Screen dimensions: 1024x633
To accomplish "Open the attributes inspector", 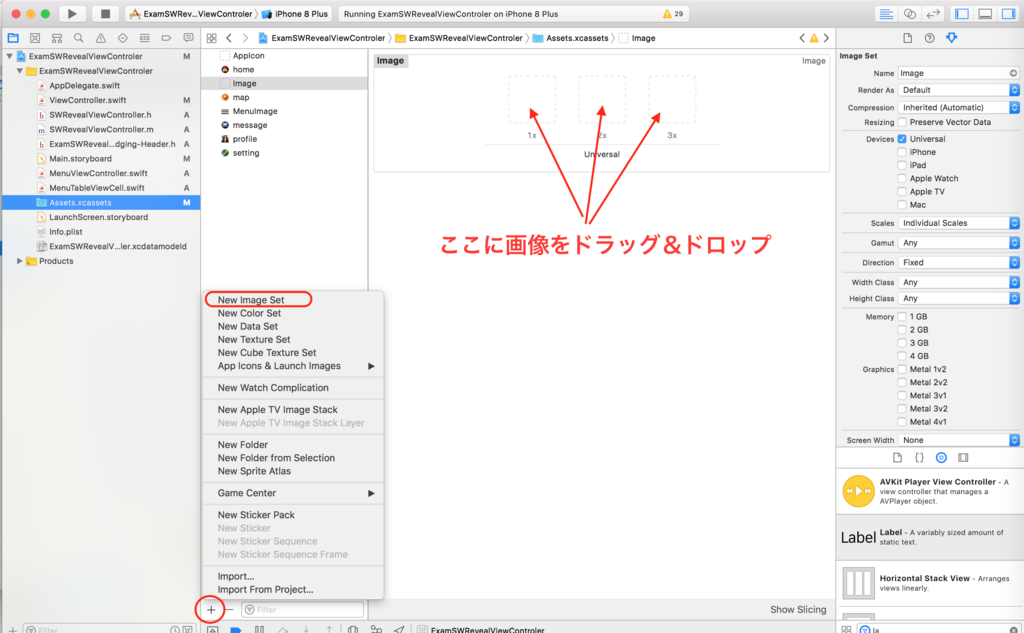I will 952,38.
